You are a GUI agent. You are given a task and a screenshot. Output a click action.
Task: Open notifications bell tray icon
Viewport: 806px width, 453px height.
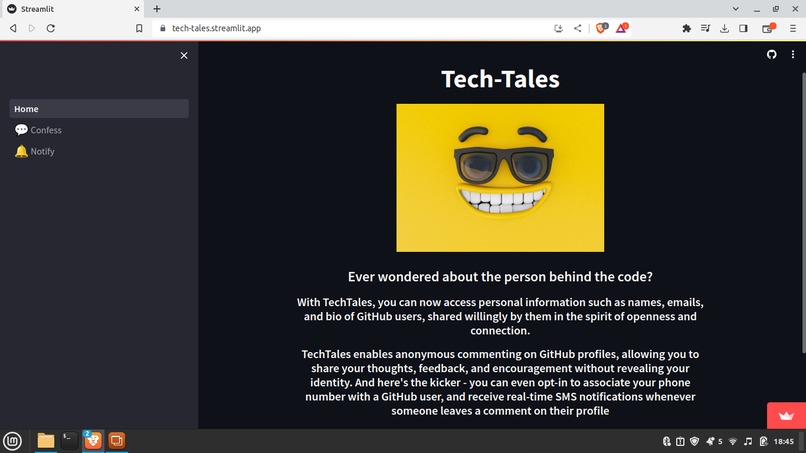[710, 441]
